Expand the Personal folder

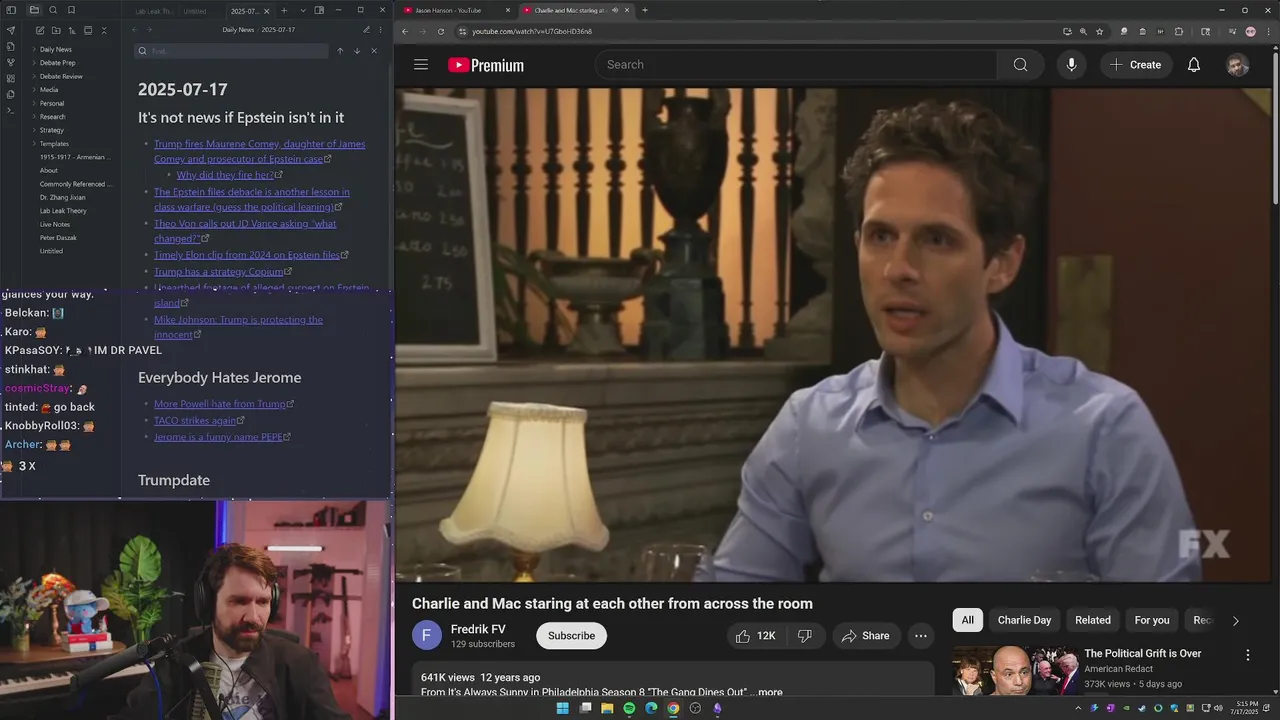[51, 103]
